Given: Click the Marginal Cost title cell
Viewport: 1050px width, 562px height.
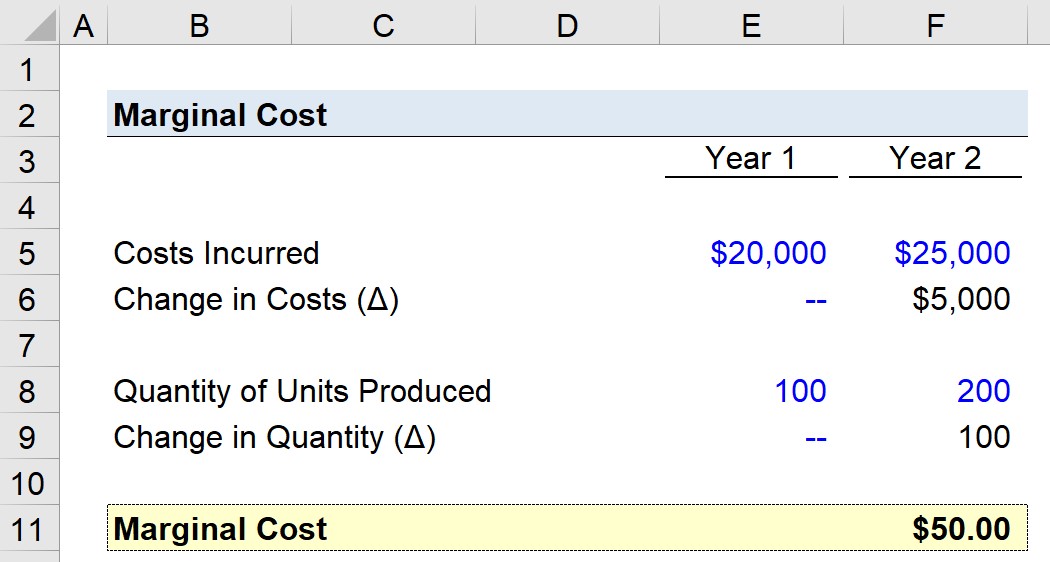Looking at the screenshot, I should 220,115.
